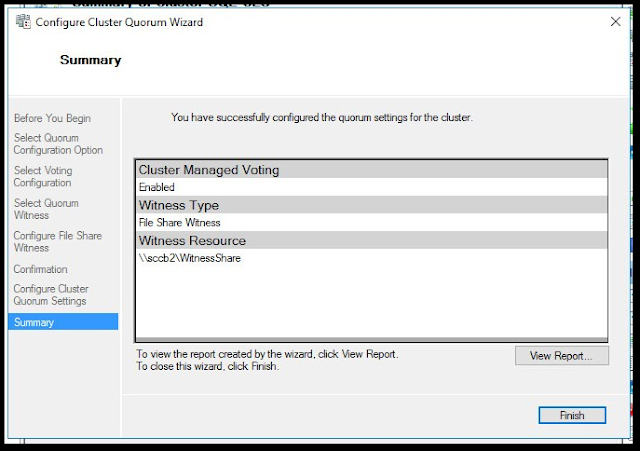Open Configure File Share Witness step

point(58,242)
